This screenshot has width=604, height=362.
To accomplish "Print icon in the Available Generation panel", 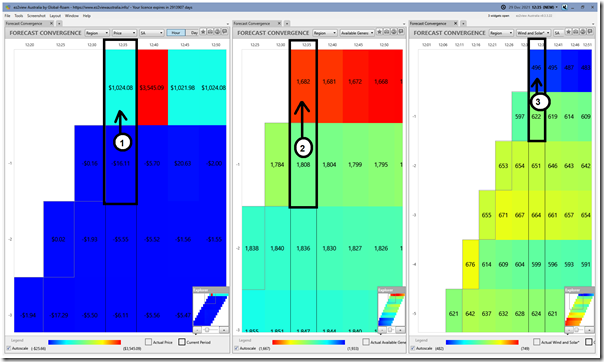I will (394, 32).
